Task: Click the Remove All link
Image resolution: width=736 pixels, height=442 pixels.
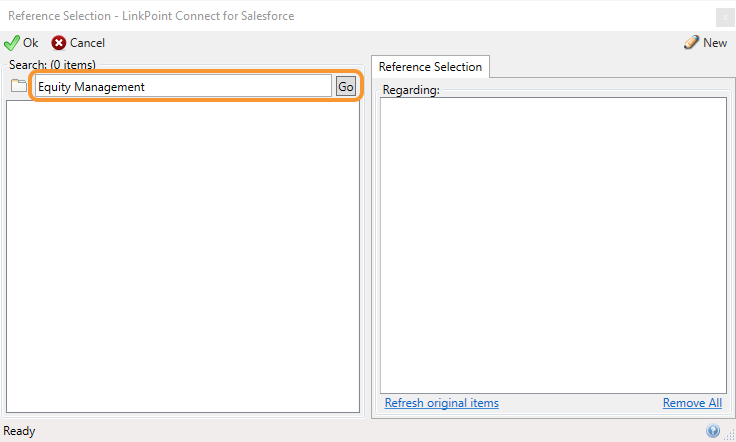Action: click(692, 403)
